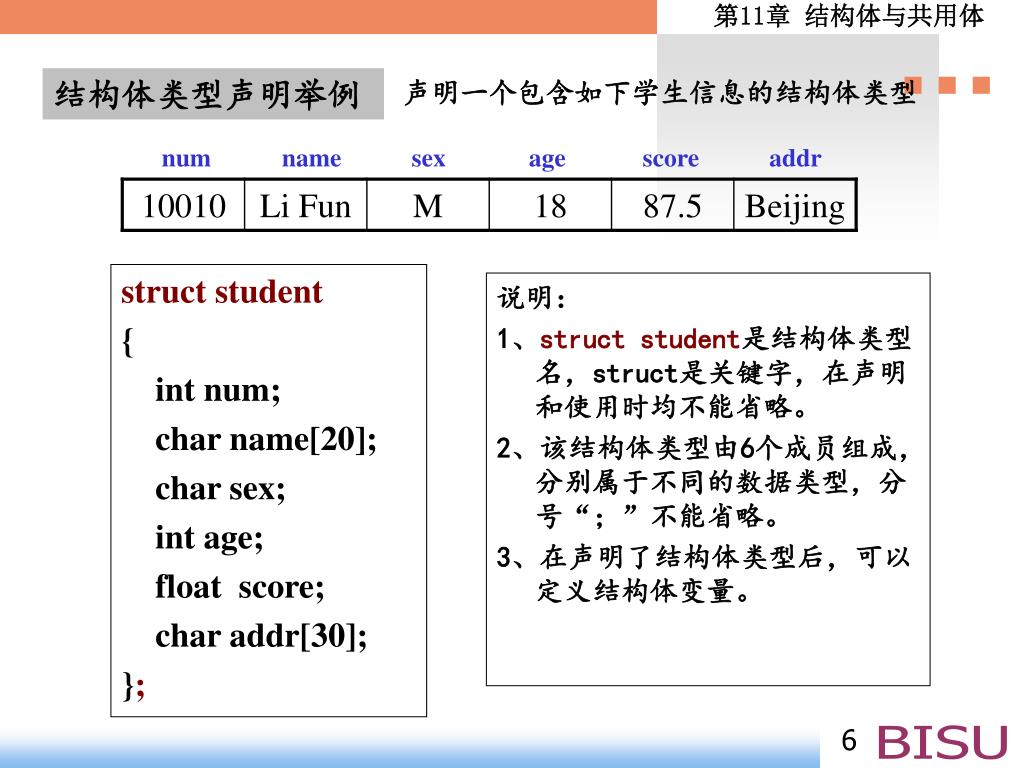Click note 3 line '定义结构体变量。'
Screen dimensions: 1024x768
644,591
